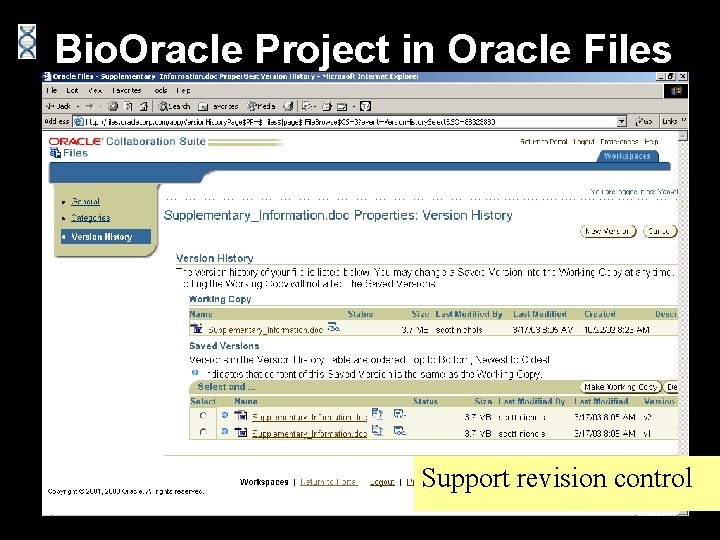This screenshot has height=540, width=720.
Task: Click the v2 row same-as-working-copy indicator
Action: click(x=225, y=415)
